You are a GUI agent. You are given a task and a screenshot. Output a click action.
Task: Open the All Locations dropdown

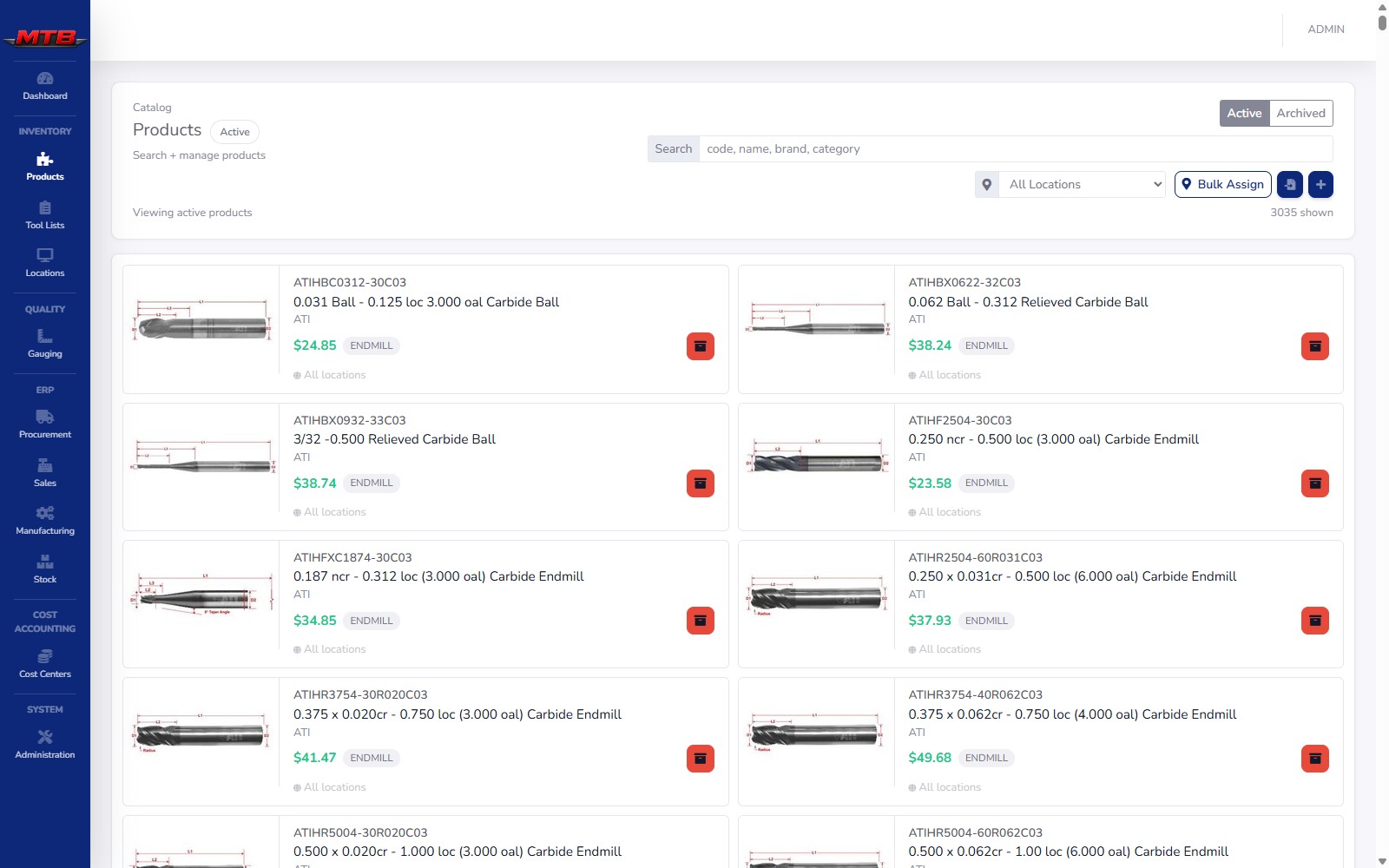point(1082,184)
